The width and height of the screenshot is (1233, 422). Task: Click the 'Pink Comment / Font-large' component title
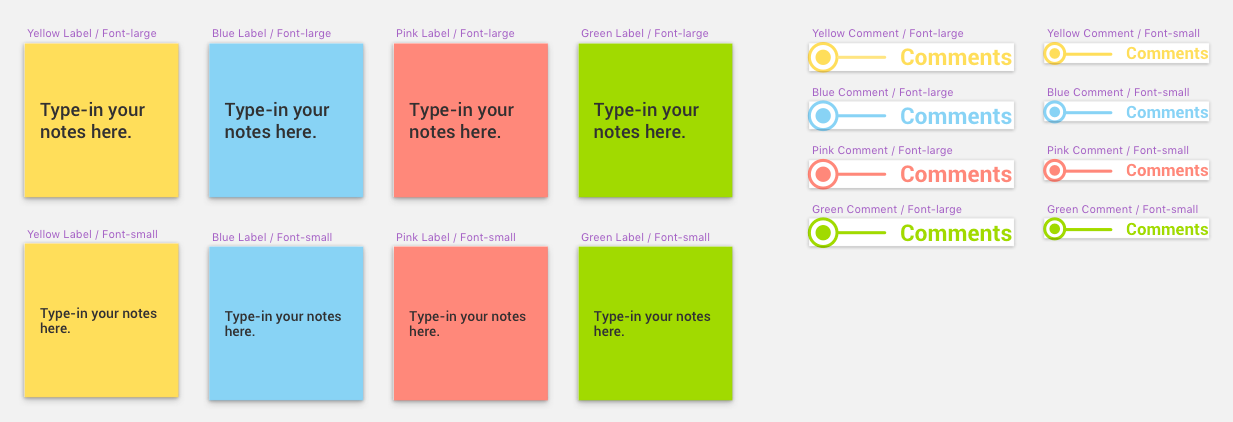tap(882, 150)
